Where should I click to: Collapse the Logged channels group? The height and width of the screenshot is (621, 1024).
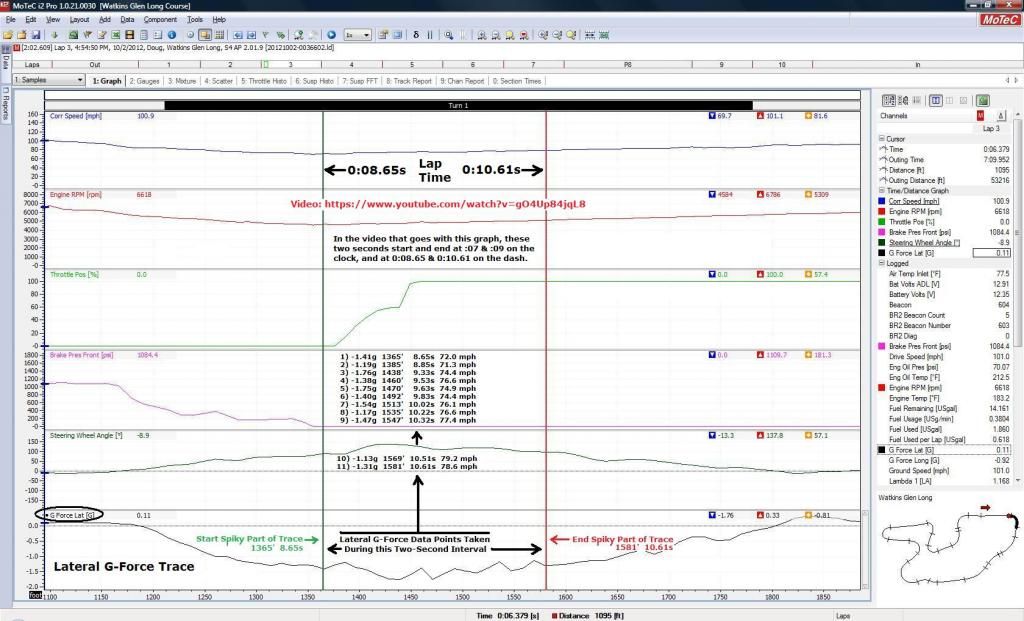[882, 264]
